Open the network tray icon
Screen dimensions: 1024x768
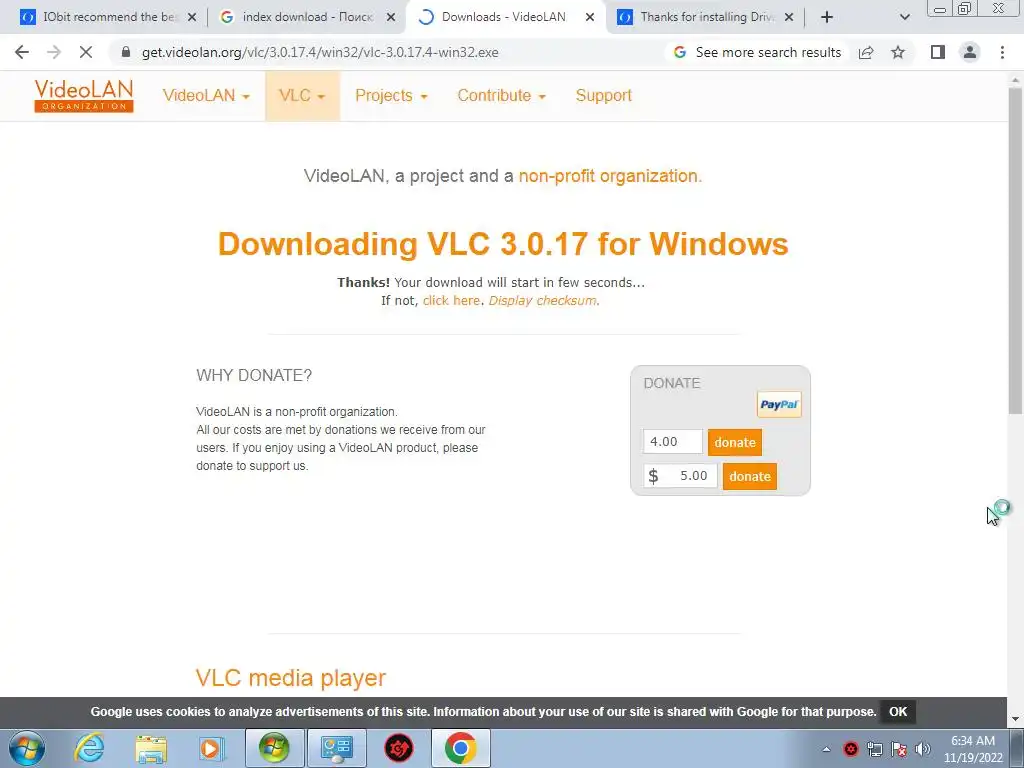pyautogui.click(x=874, y=749)
